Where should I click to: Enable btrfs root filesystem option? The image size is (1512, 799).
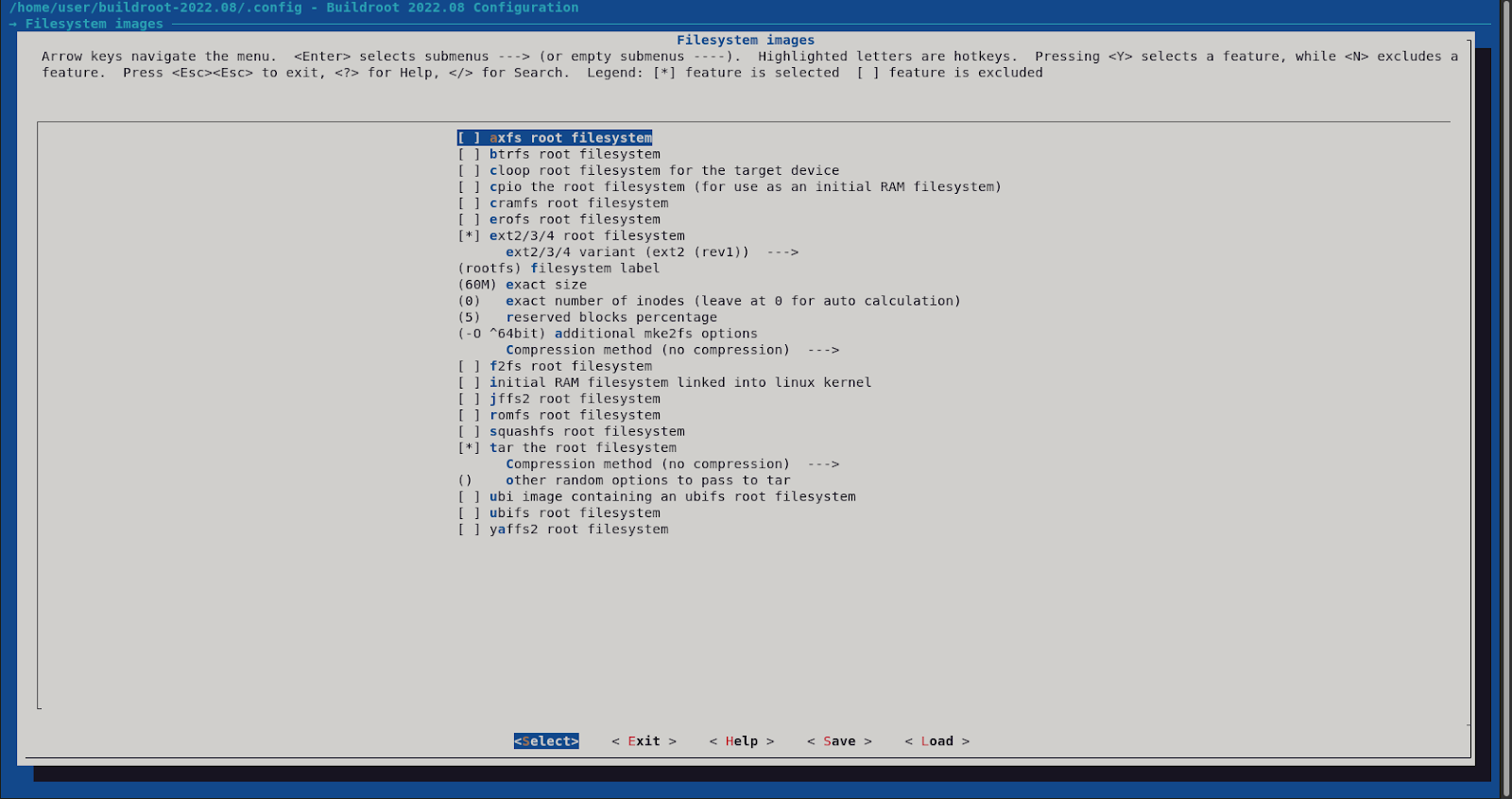[x=470, y=154]
